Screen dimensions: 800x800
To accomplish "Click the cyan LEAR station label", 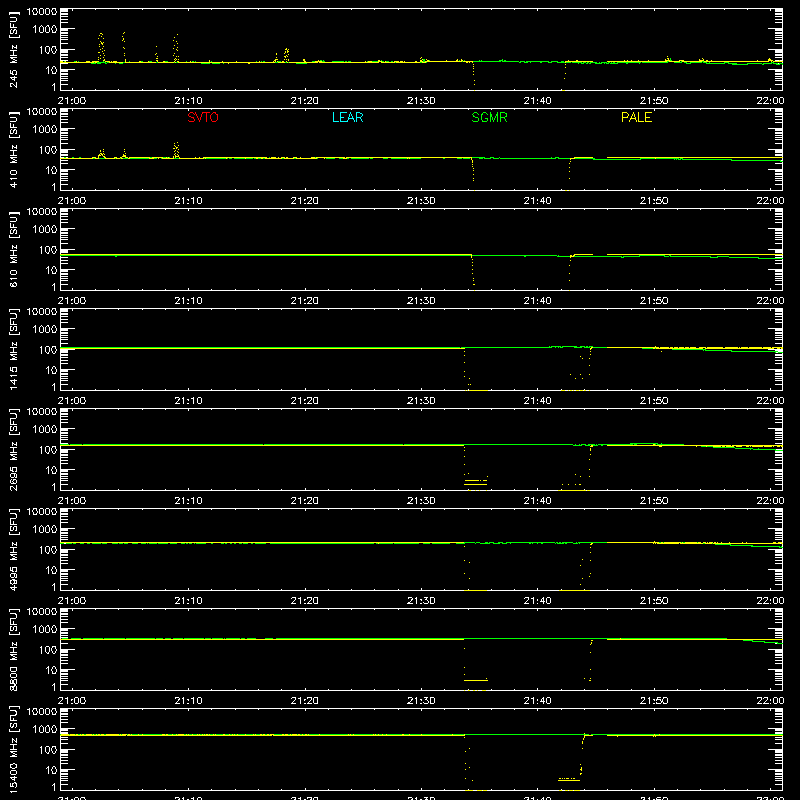I will (347, 117).
